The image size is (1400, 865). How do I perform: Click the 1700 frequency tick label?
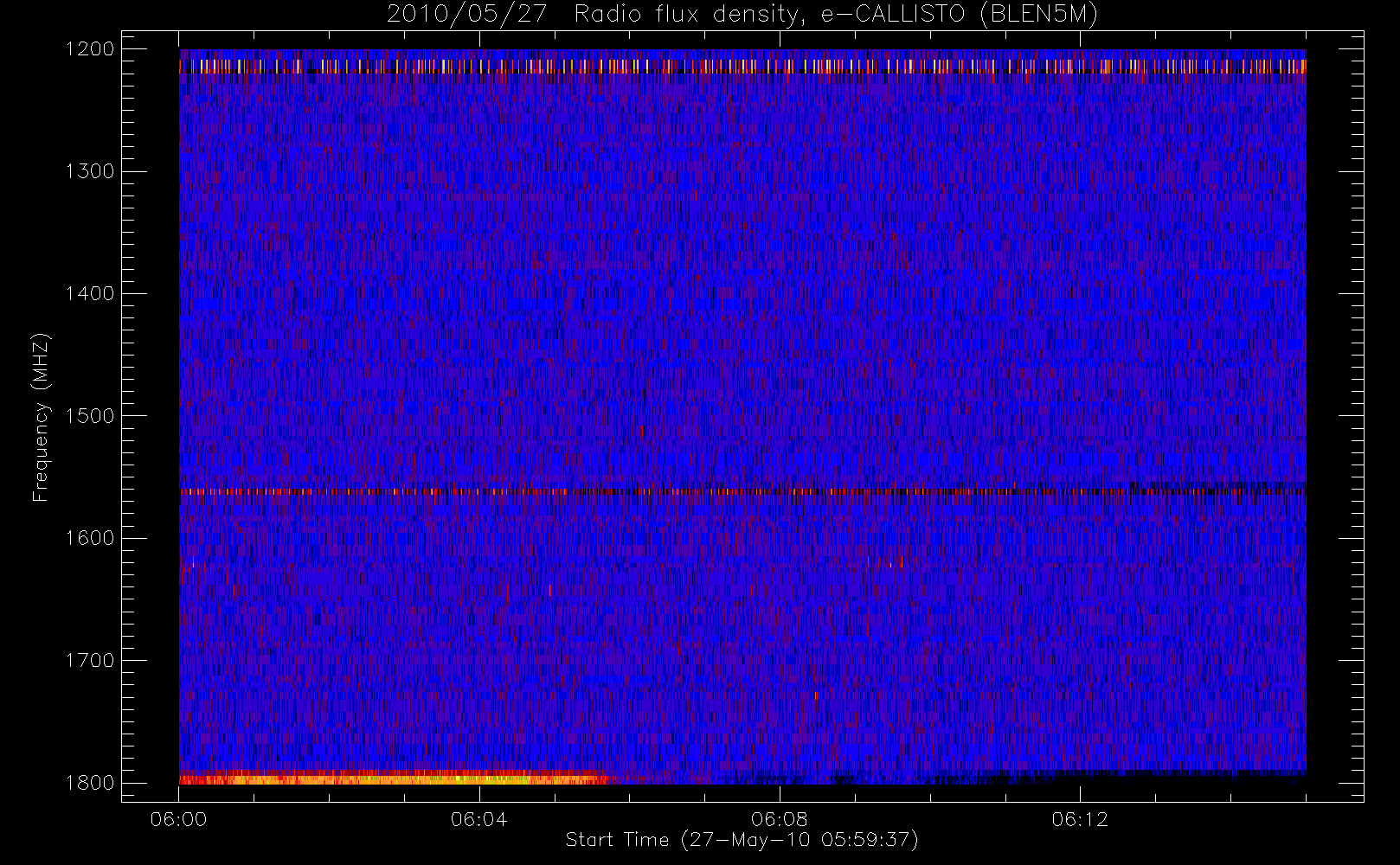point(90,660)
